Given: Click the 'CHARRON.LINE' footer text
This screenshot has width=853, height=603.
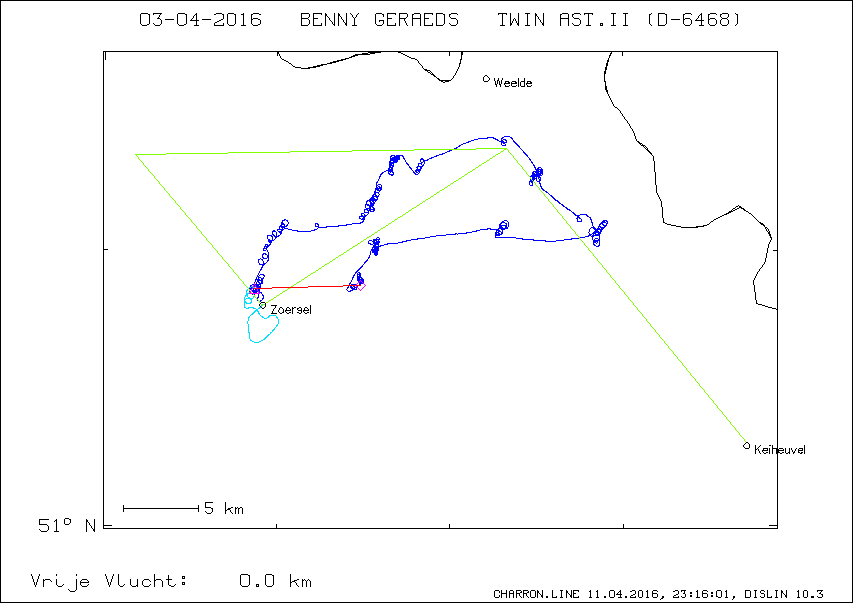Looking at the screenshot, I should [x=536, y=594].
